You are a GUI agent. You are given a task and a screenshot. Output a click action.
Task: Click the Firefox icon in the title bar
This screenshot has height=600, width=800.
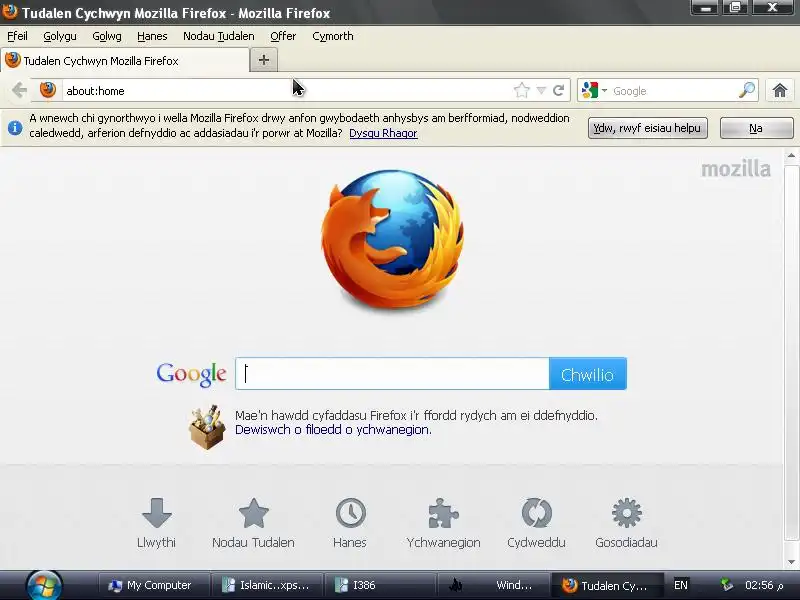tap(9, 12)
